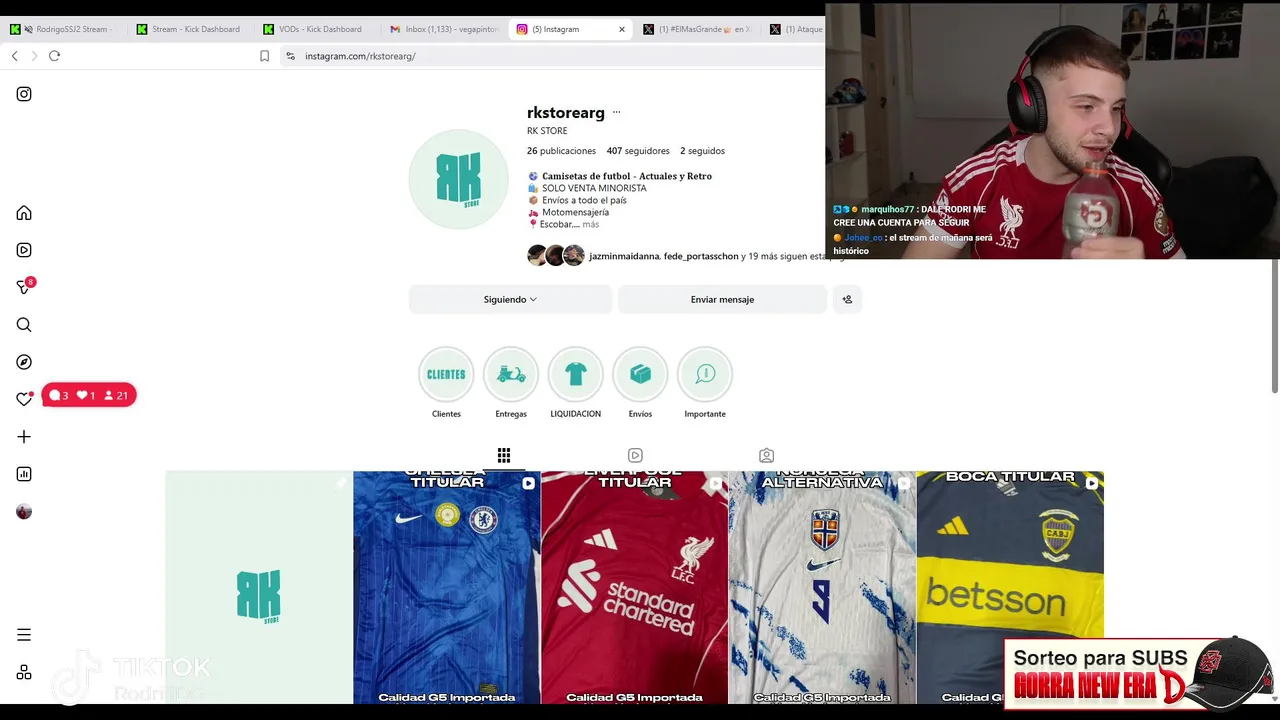Open Reels icon in sidebar
Viewport: 1280px width, 720px height.
click(24, 250)
